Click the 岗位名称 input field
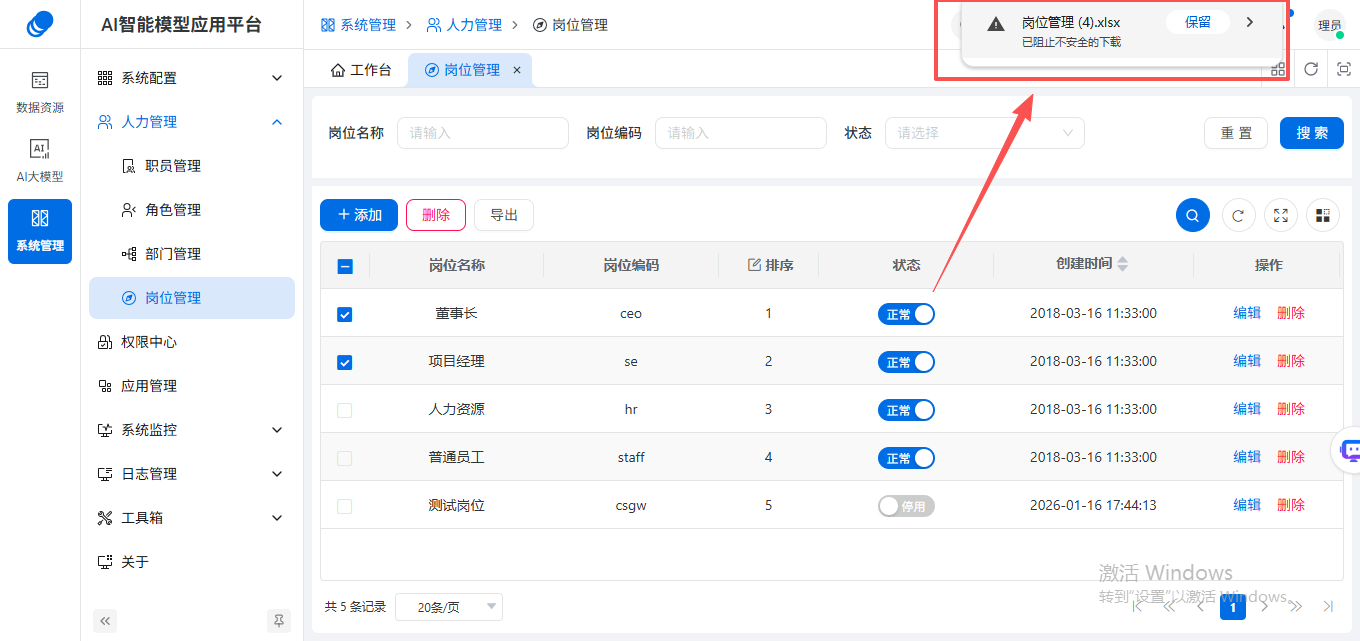The width and height of the screenshot is (1360, 641). [483, 133]
